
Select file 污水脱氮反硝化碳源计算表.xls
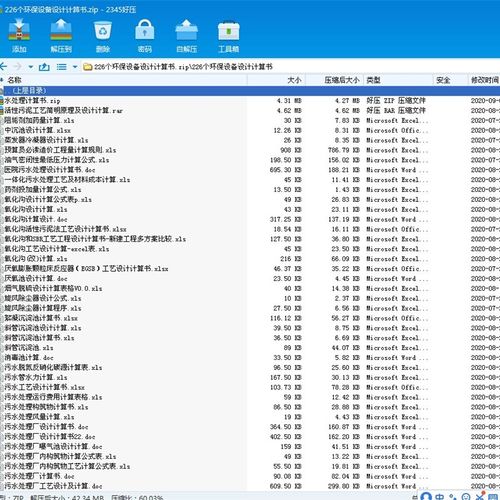53,368
